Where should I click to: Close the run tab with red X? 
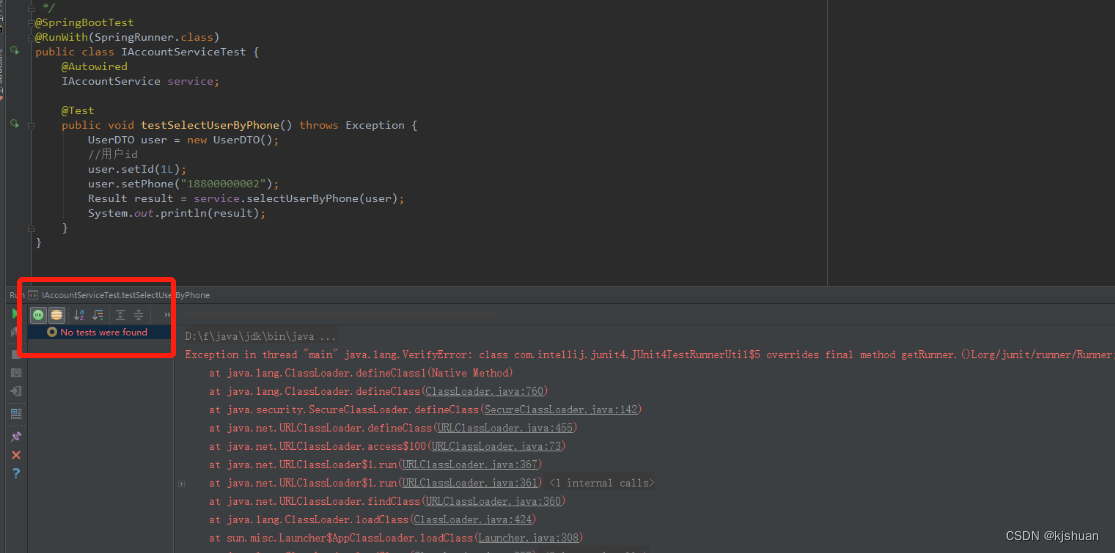pos(16,455)
